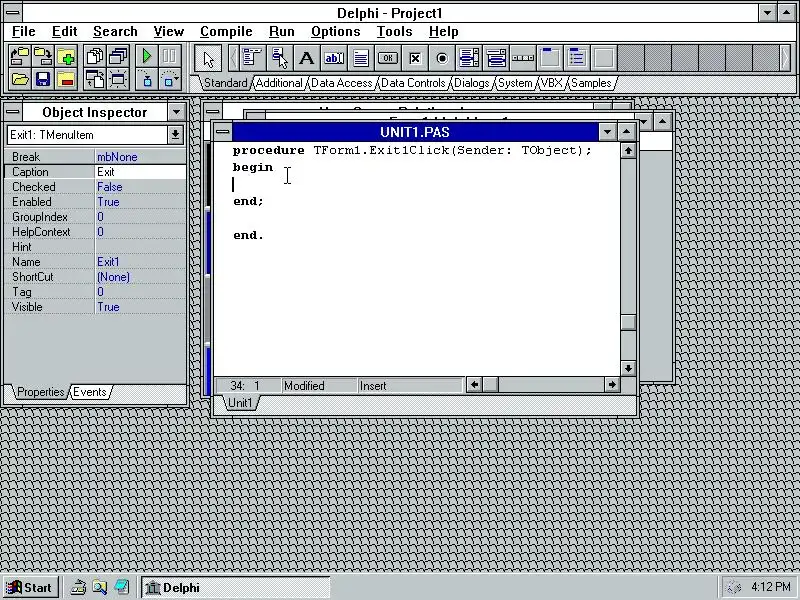Pick the GroupBox component icon

click(550, 58)
